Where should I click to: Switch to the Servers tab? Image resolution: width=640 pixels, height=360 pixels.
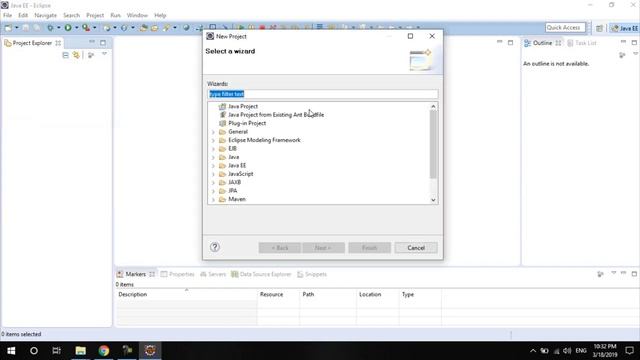click(213, 274)
